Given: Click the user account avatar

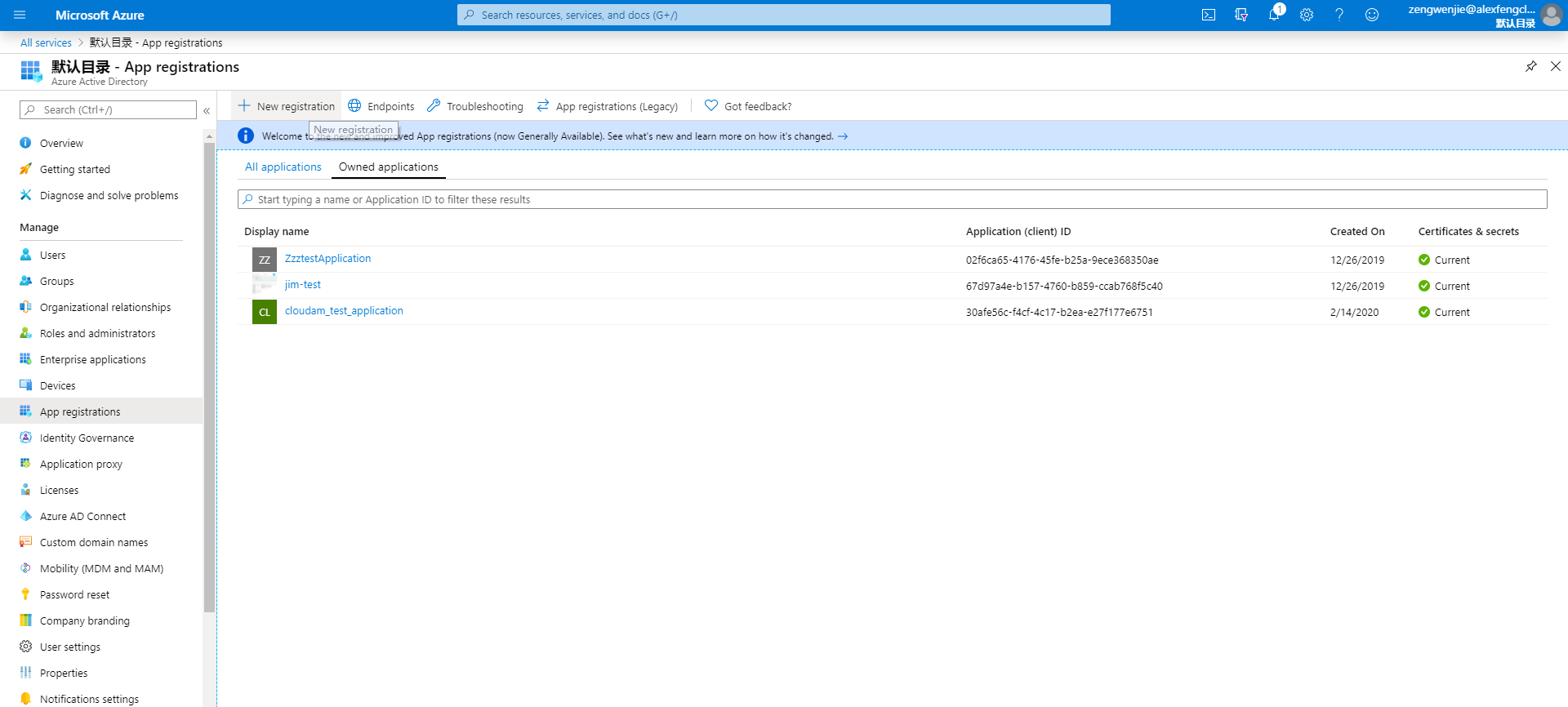Looking at the screenshot, I should [x=1551, y=15].
